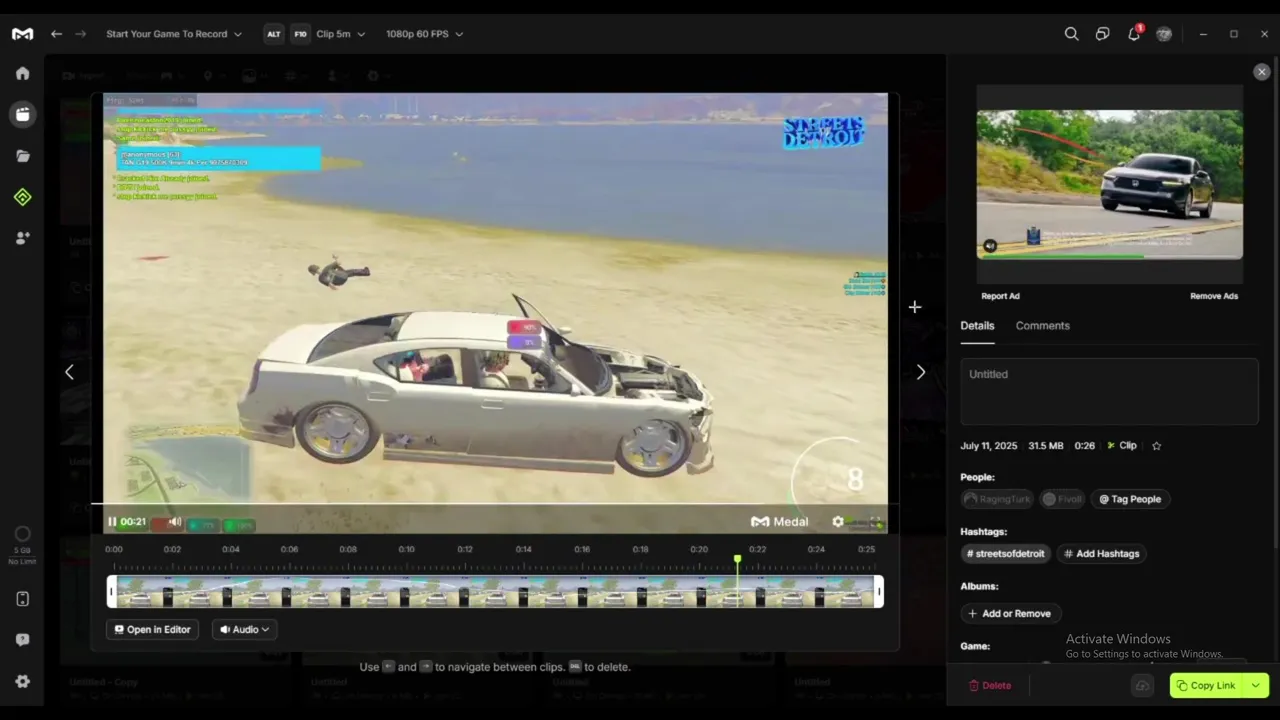1280x720 pixels.
Task: Open the Home sidebar icon
Action: [x=22, y=73]
